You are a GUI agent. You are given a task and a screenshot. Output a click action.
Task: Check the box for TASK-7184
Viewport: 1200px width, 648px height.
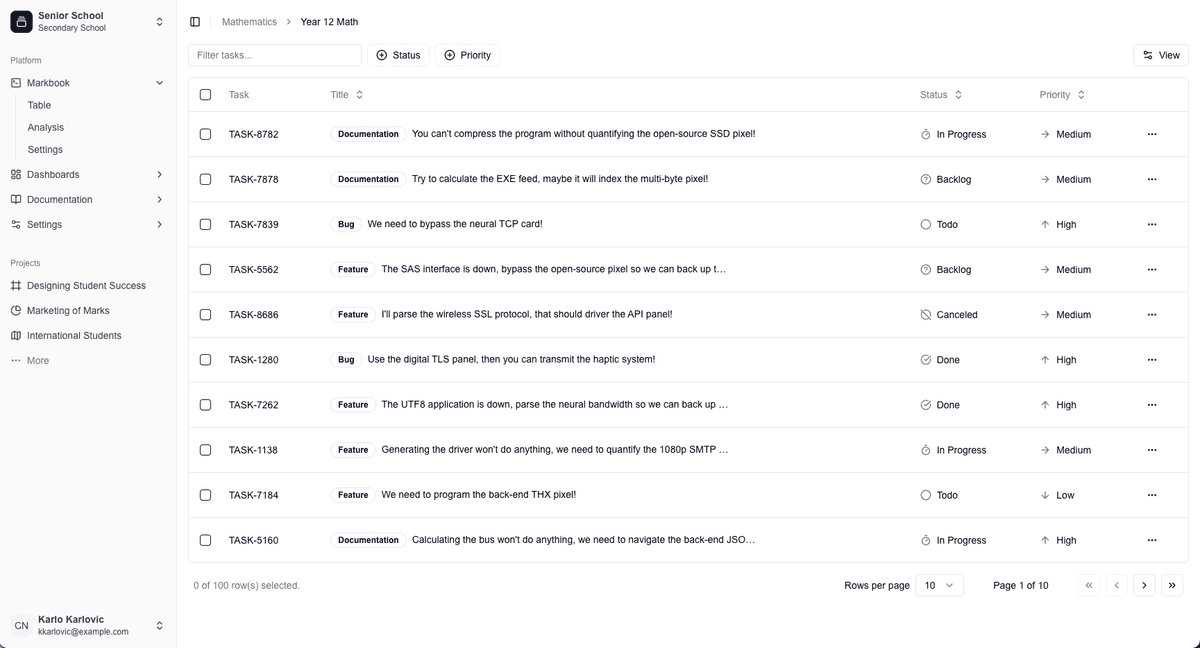(x=205, y=495)
